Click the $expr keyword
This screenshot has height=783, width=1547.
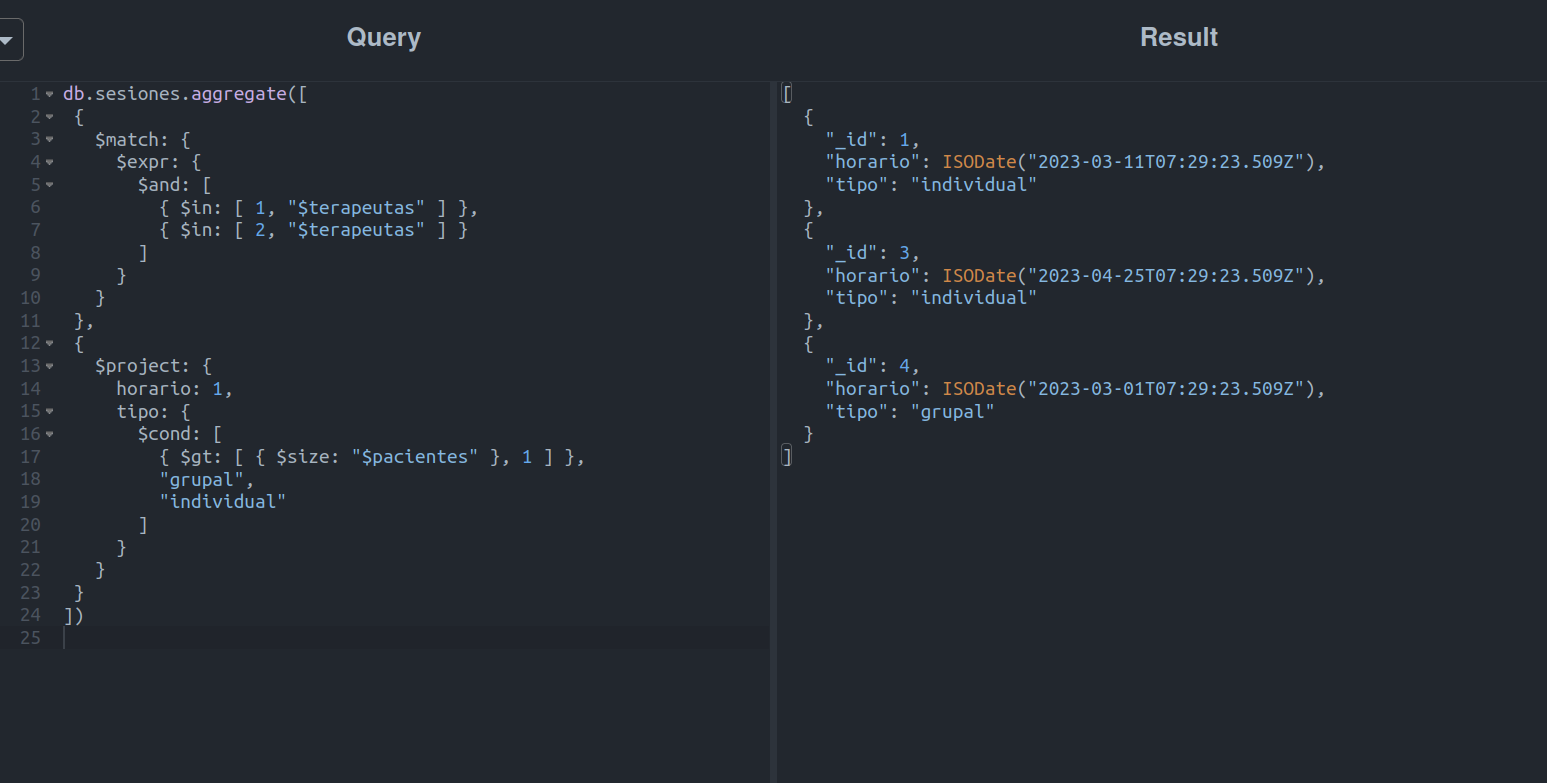click(x=148, y=162)
